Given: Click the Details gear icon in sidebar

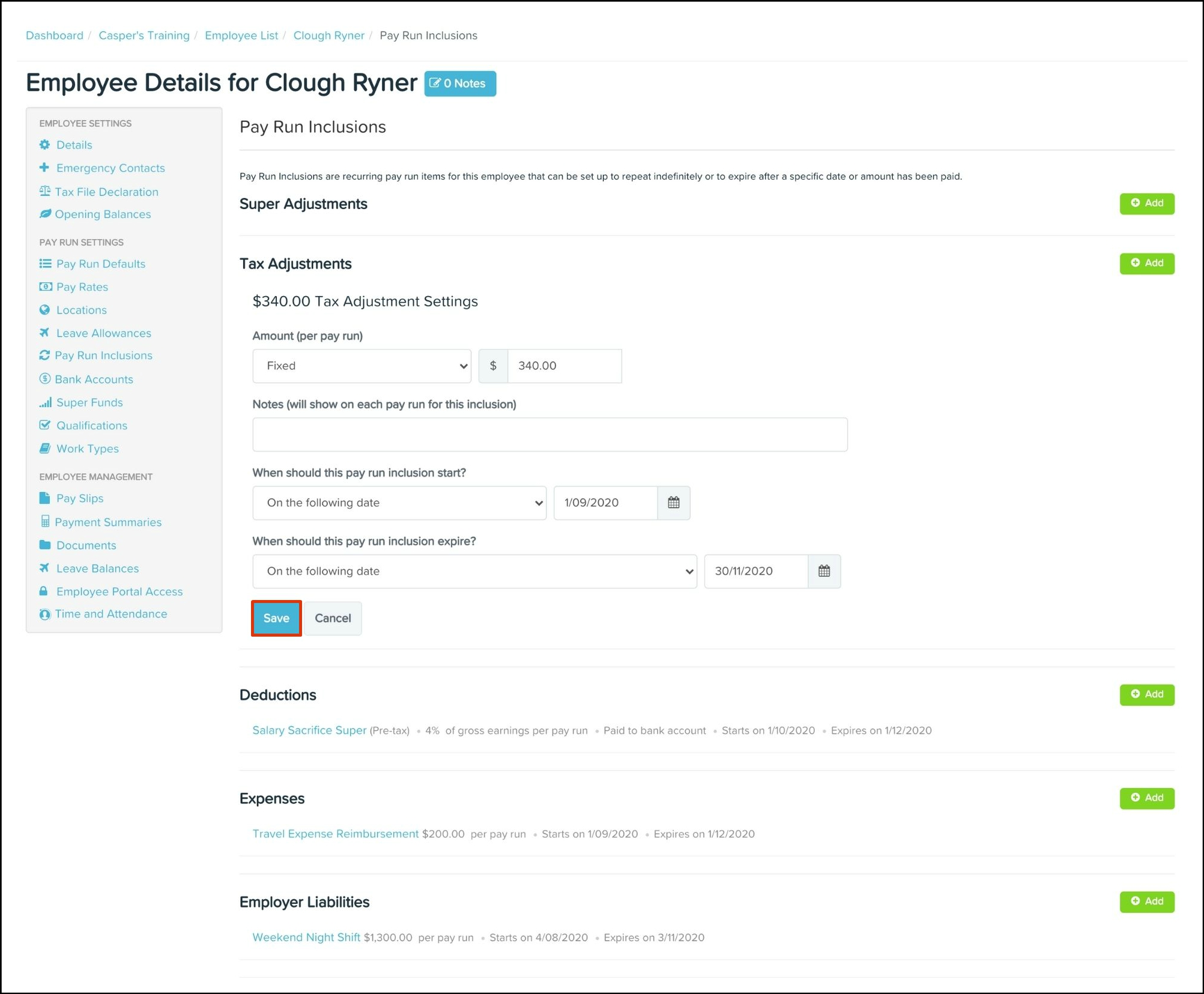Looking at the screenshot, I should (45, 145).
